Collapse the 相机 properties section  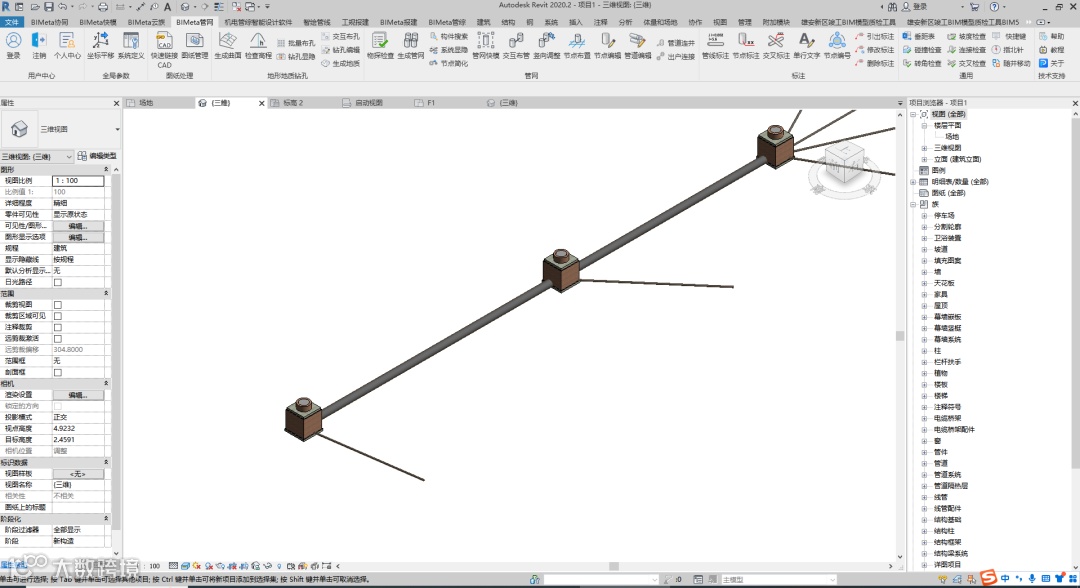click(106, 384)
